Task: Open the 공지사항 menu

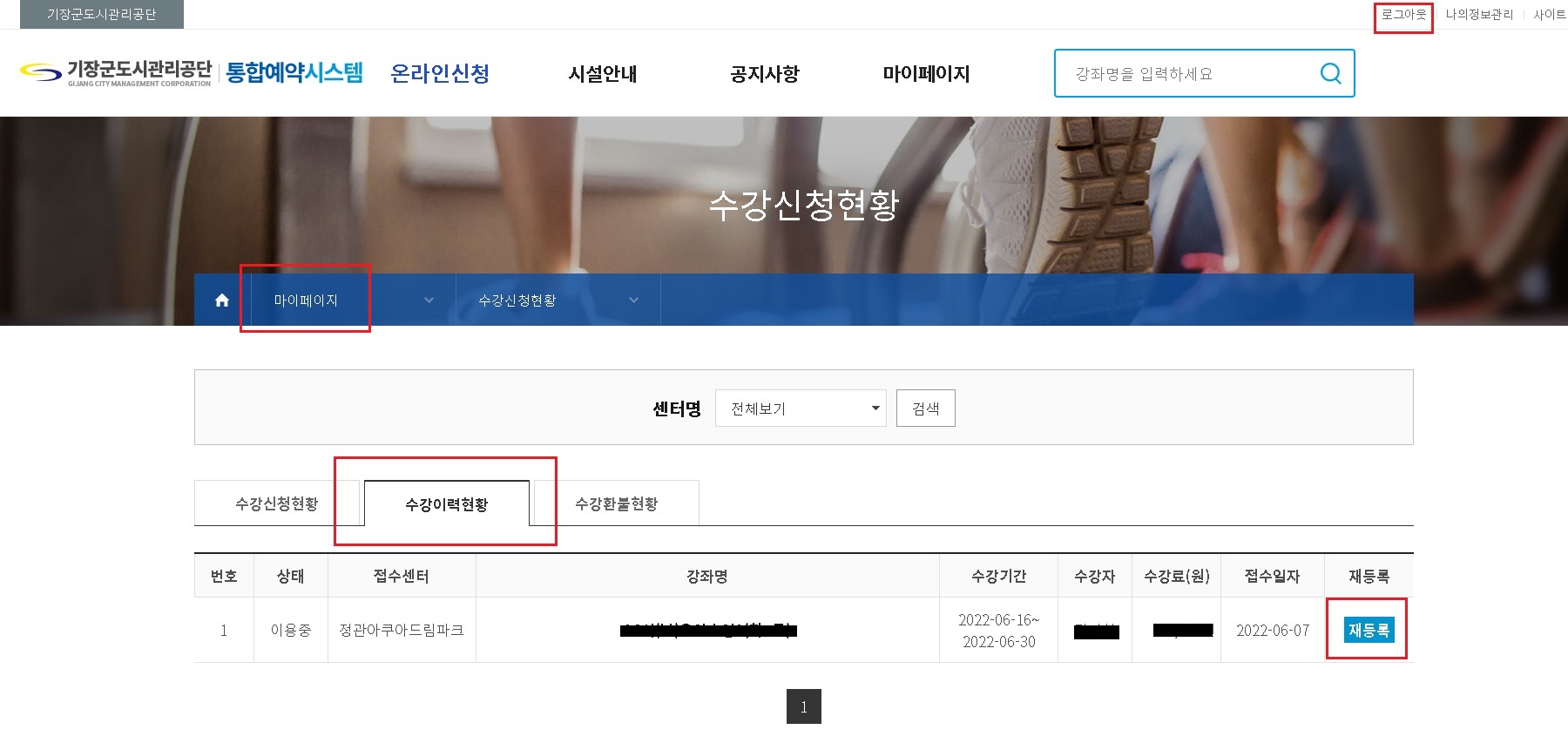Action: point(764,74)
